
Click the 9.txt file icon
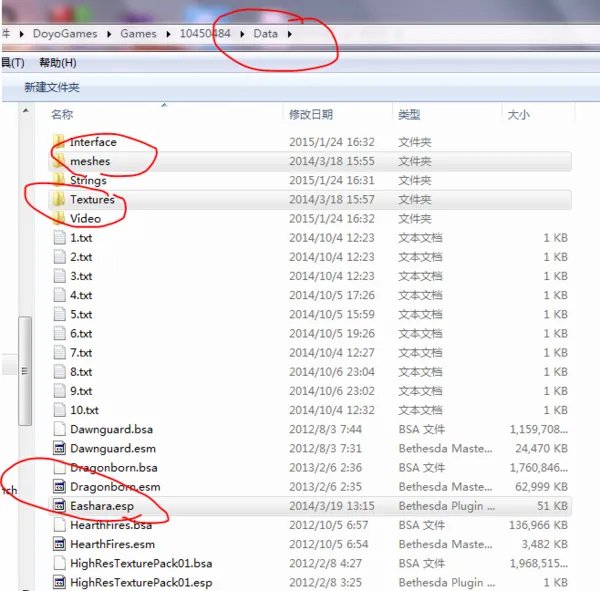pos(59,391)
